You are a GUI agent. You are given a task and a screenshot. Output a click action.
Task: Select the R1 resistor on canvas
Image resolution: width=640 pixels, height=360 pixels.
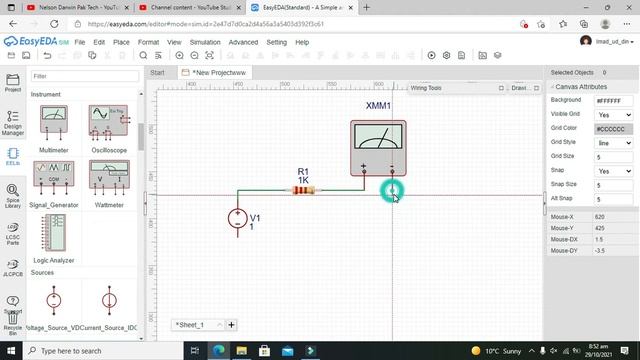304,190
